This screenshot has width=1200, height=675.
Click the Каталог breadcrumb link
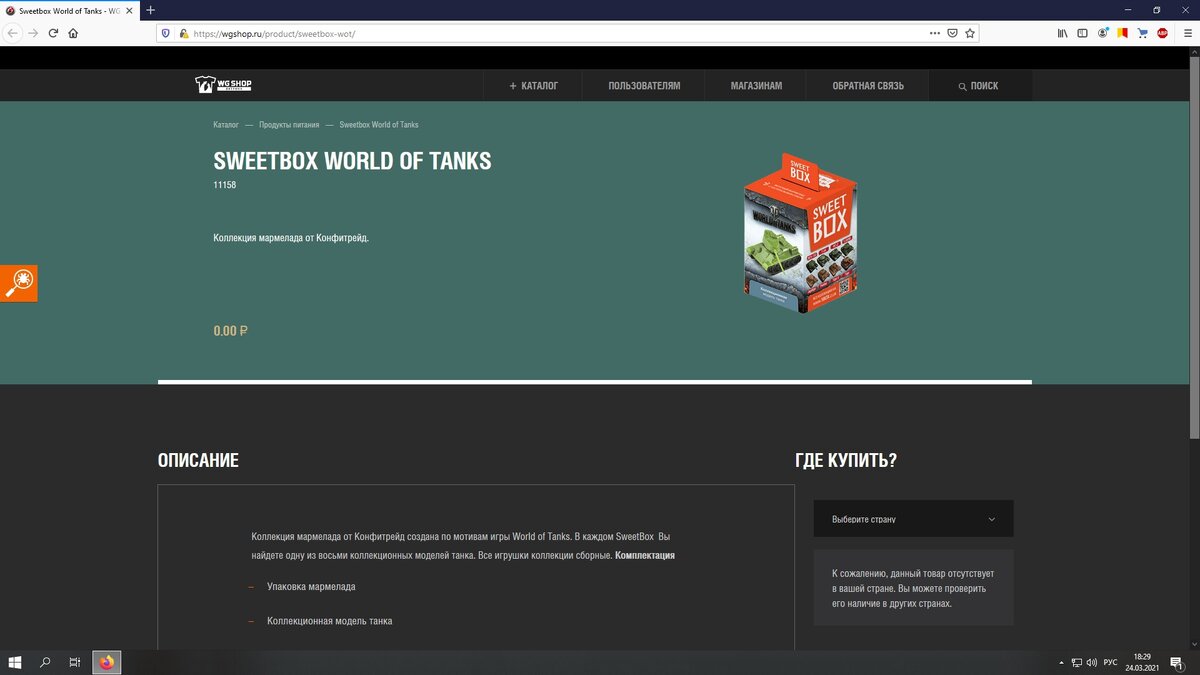coord(226,125)
